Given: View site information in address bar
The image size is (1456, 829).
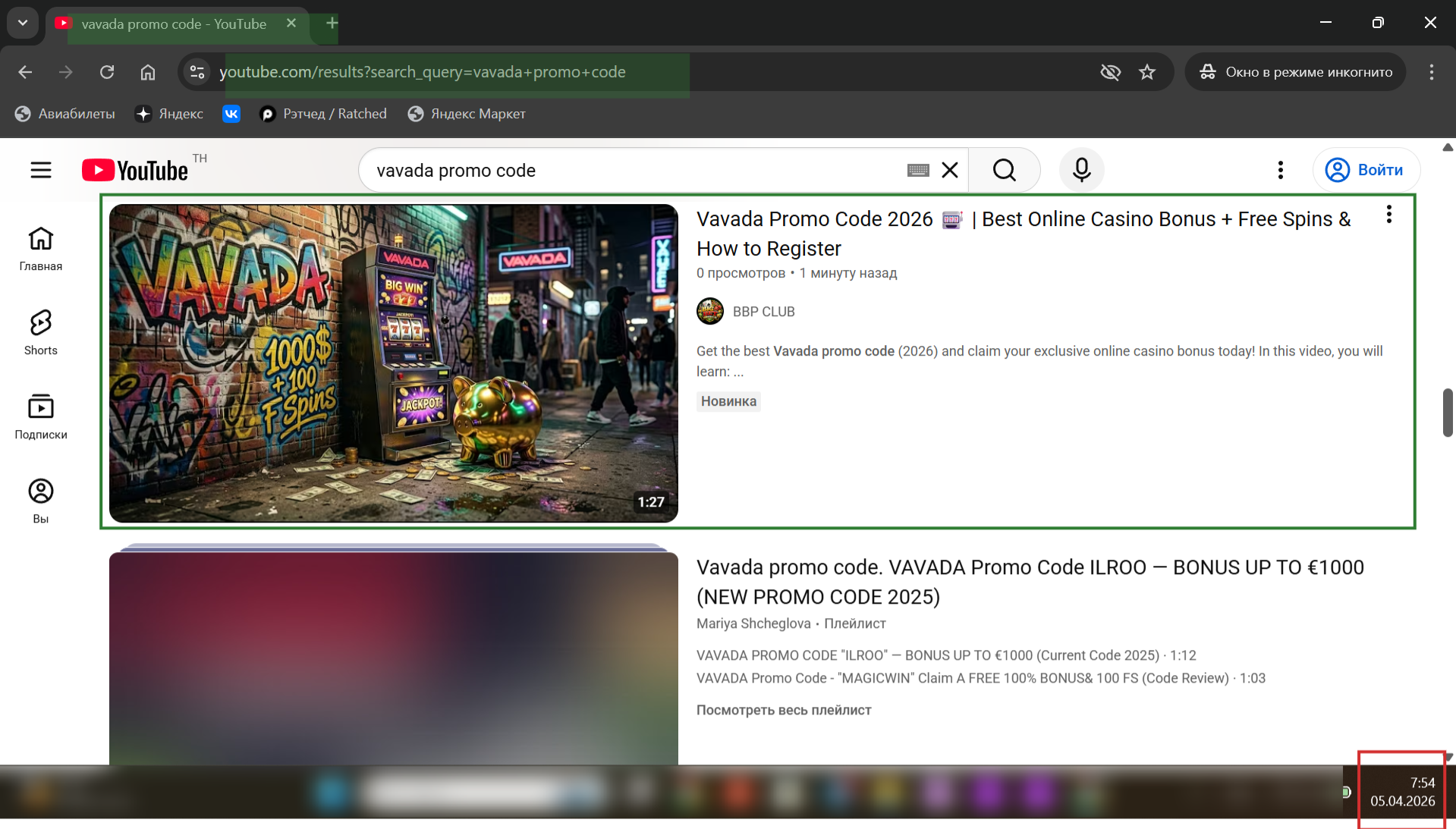Looking at the screenshot, I should pyautogui.click(x=197, y=72).
